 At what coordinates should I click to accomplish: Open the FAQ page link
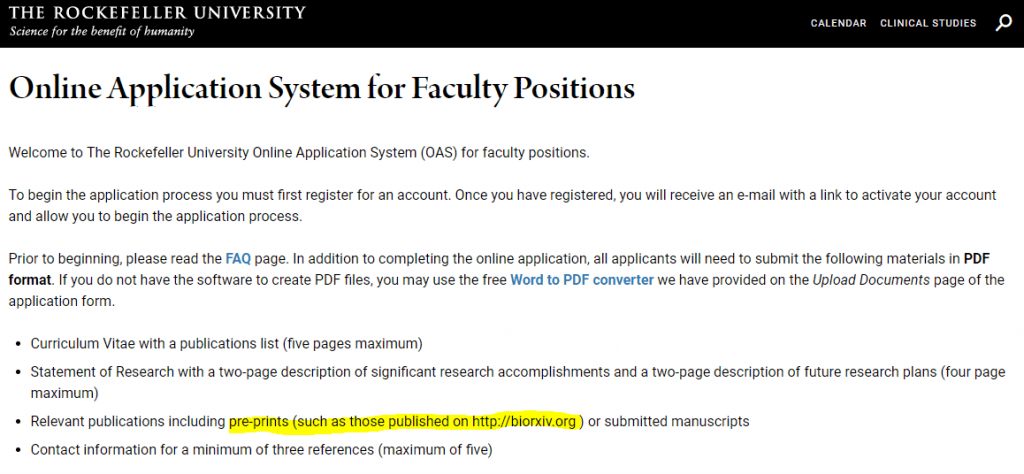coord(238,257)
